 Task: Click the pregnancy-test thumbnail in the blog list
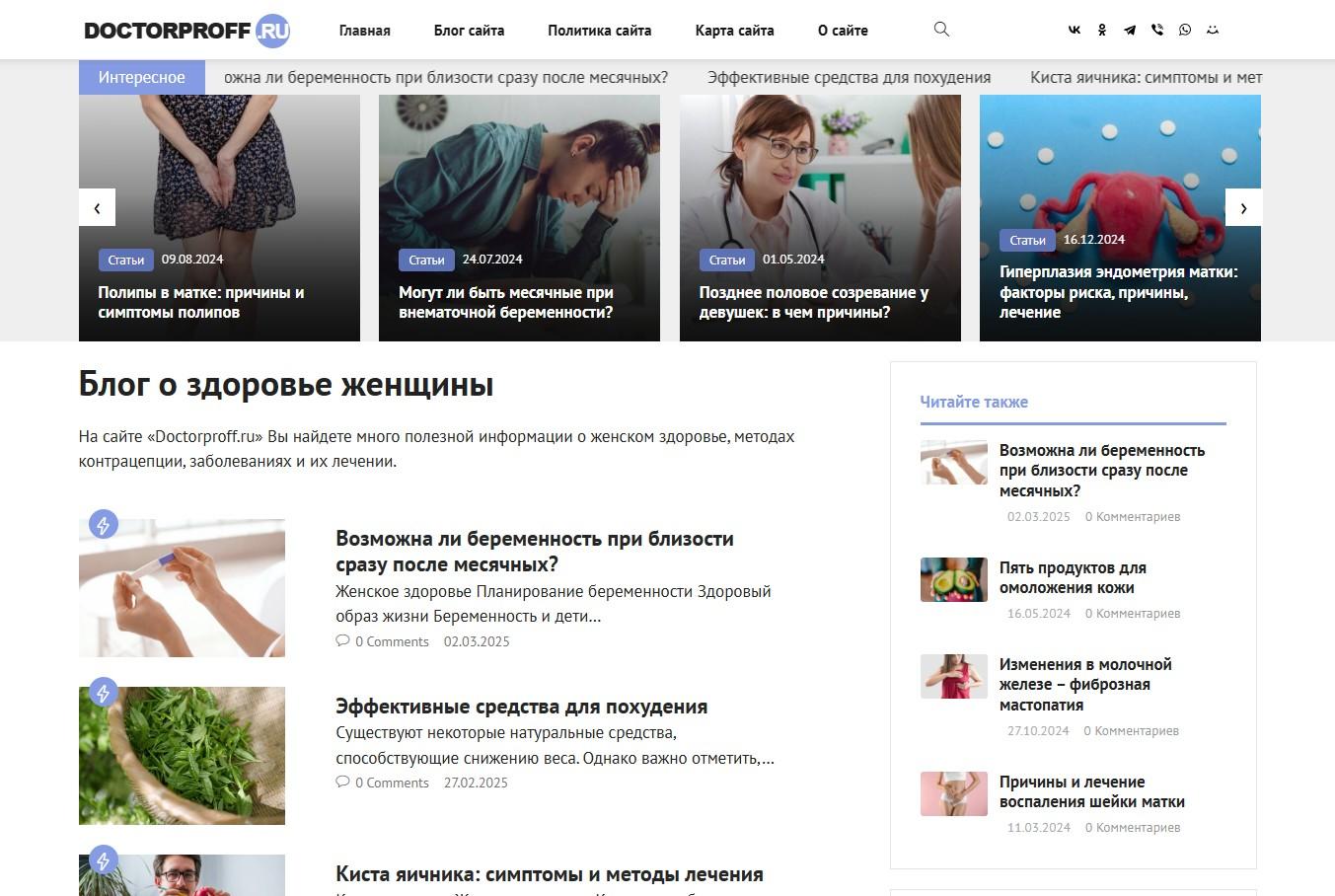click(x=182, y=588)
